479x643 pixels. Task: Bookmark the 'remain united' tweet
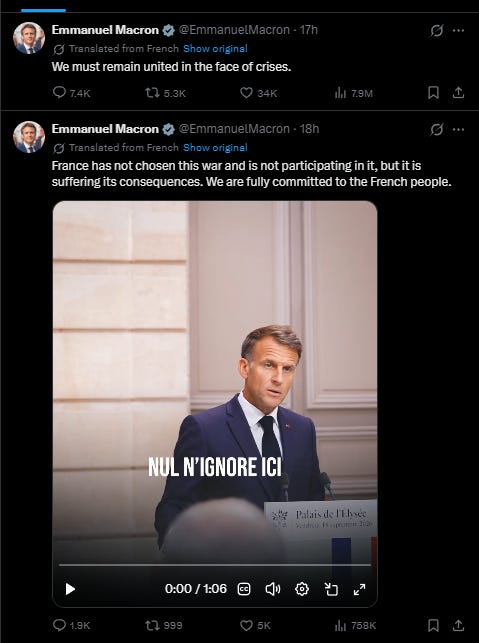pos(433,93)
